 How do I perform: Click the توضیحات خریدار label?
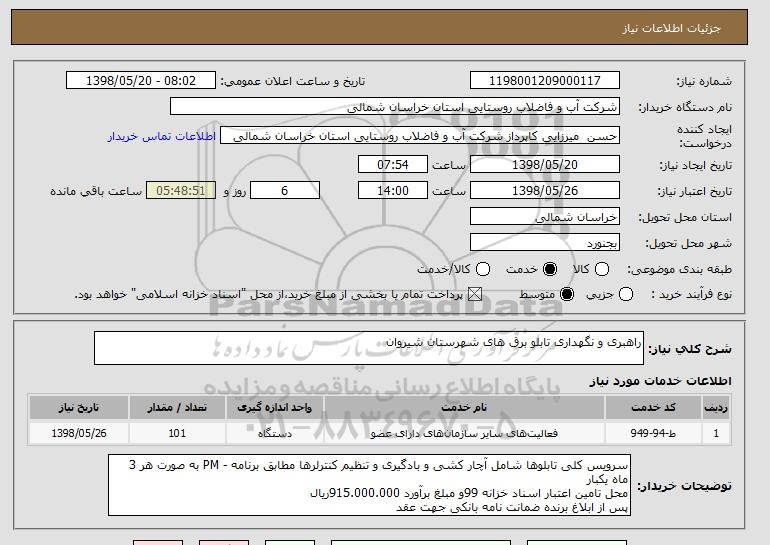pyautogui.click(x=685, y=486)
